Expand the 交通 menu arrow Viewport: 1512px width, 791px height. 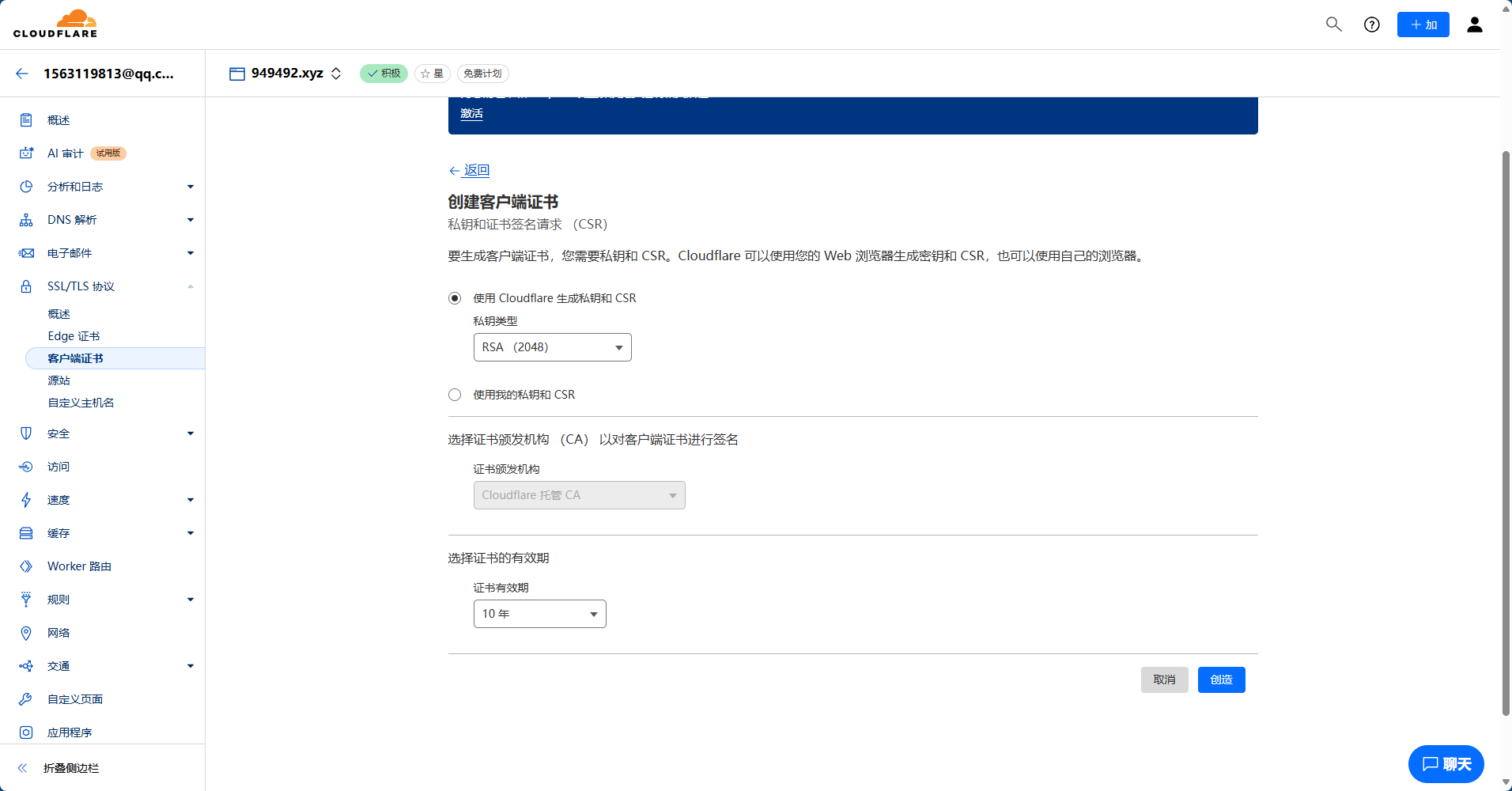[x=191, y=666]
